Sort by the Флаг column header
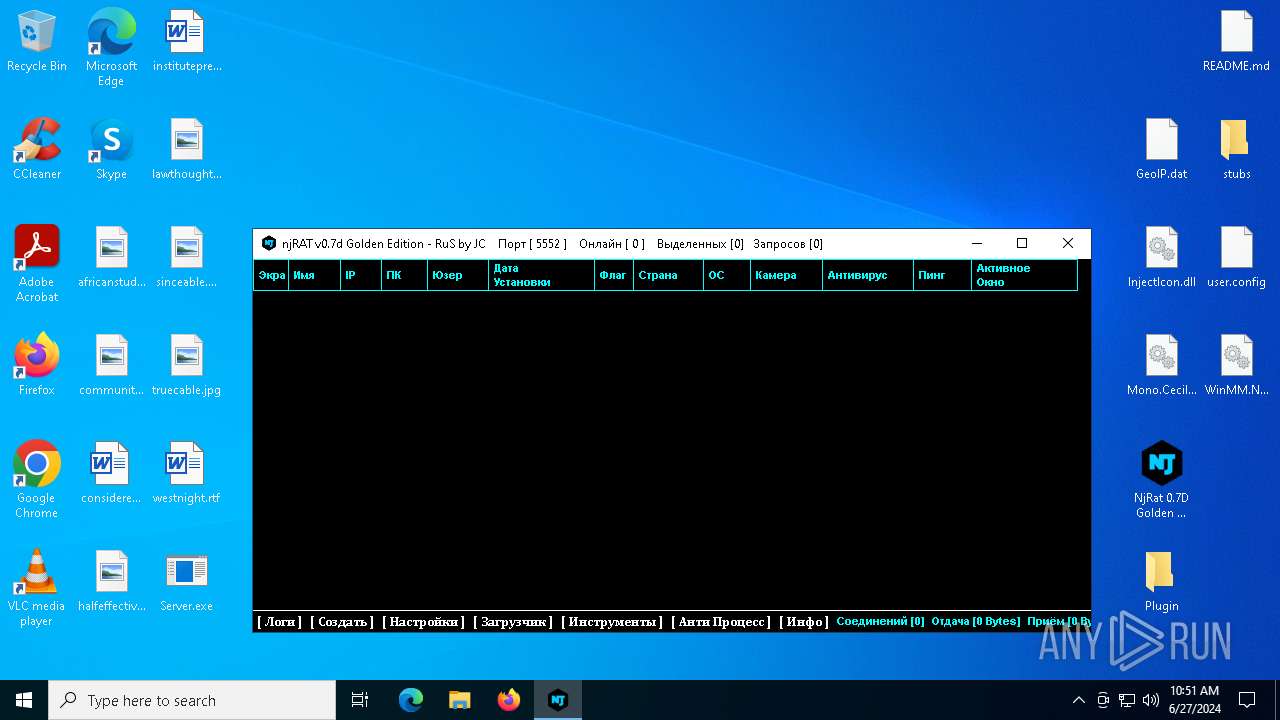1280x720 pixels. (x=614, y=275)
